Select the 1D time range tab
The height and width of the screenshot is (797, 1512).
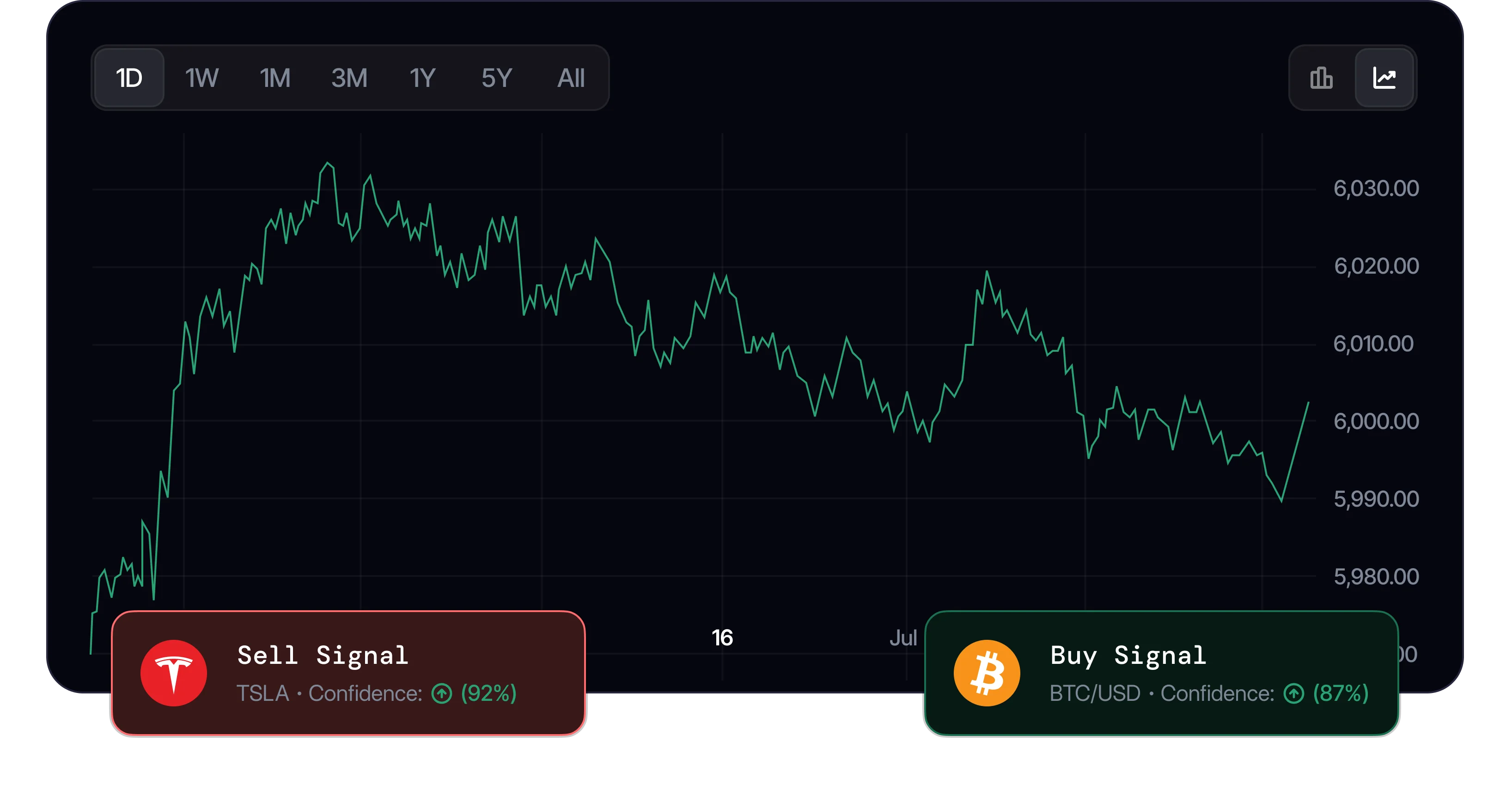129,78
